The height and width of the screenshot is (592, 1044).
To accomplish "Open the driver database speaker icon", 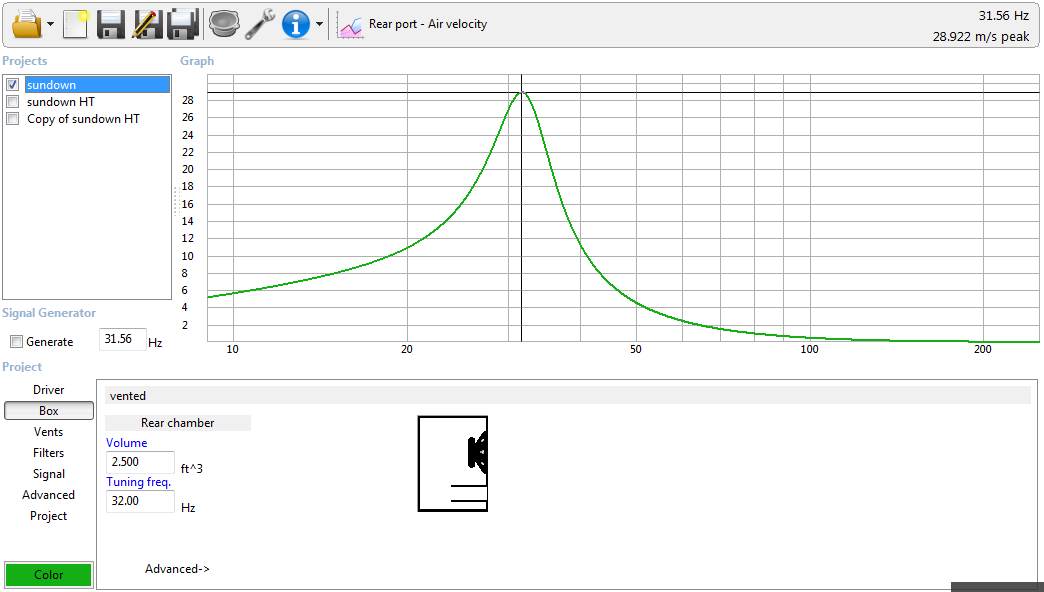I will pyautogui.click(x=224, y=25).
